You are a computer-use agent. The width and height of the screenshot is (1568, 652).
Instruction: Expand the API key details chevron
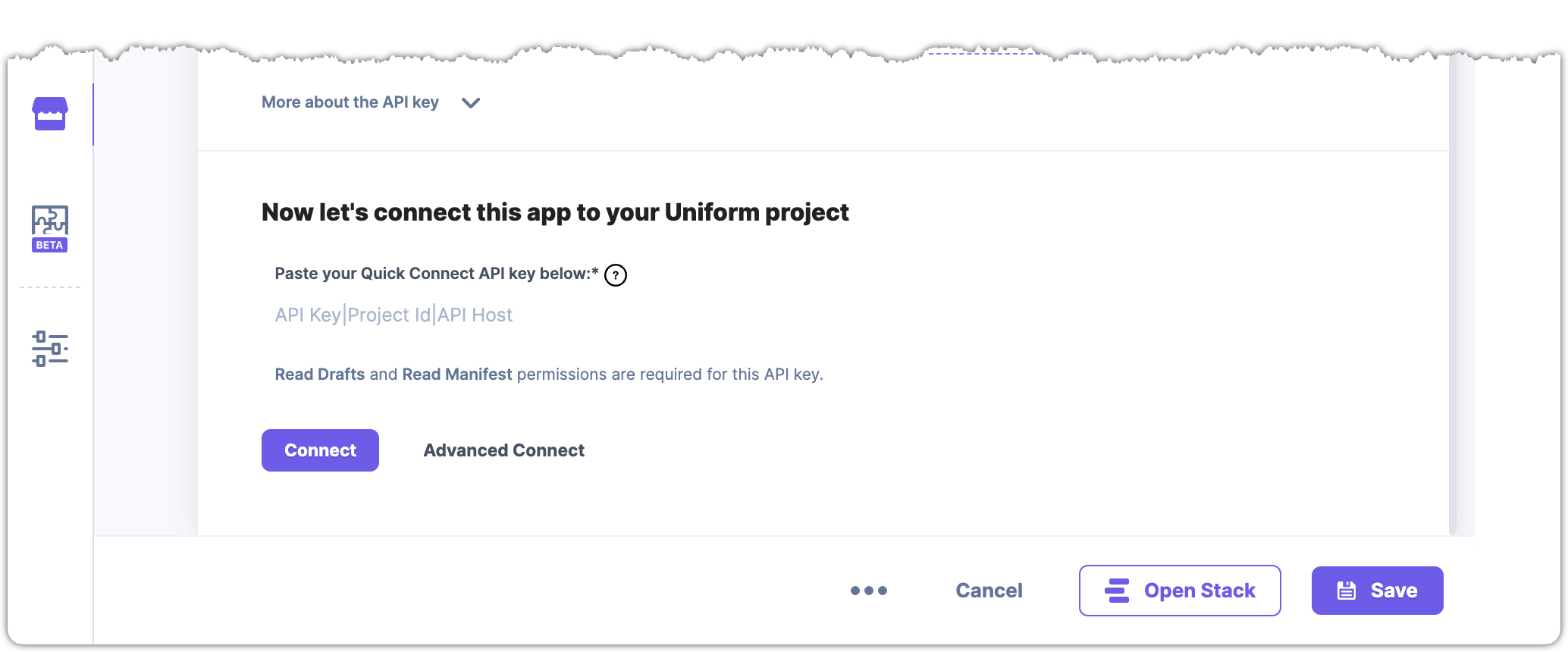(471, 103)
